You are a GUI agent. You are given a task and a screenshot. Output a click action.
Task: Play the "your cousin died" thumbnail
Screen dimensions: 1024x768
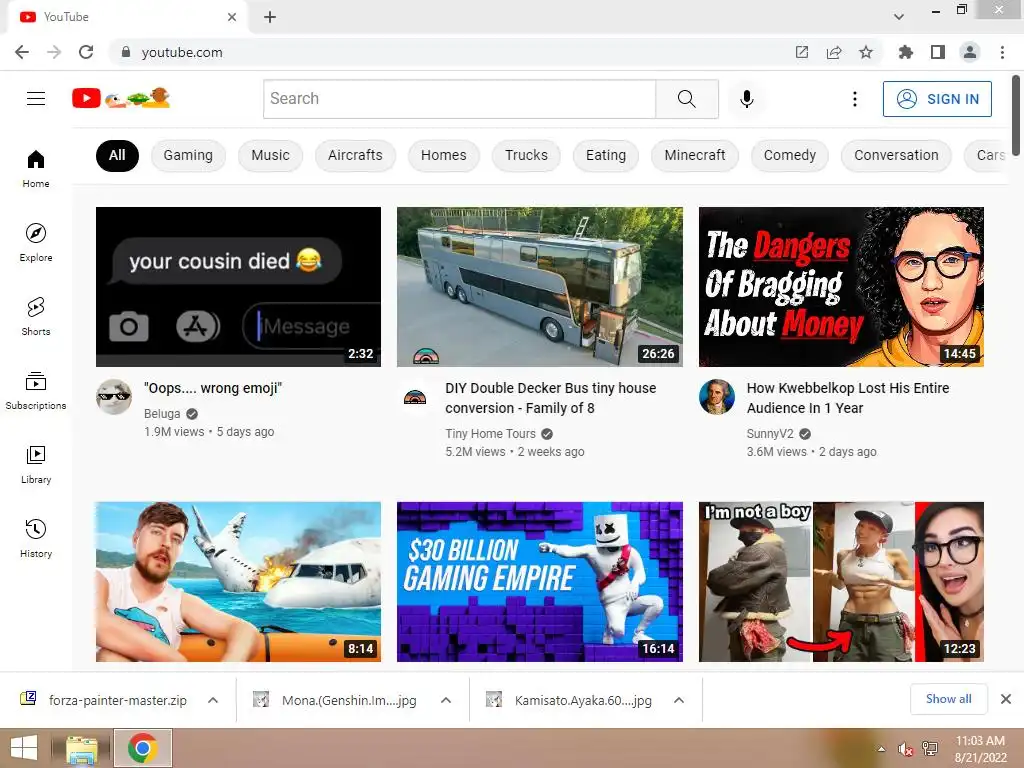click(x=238, y=287)
